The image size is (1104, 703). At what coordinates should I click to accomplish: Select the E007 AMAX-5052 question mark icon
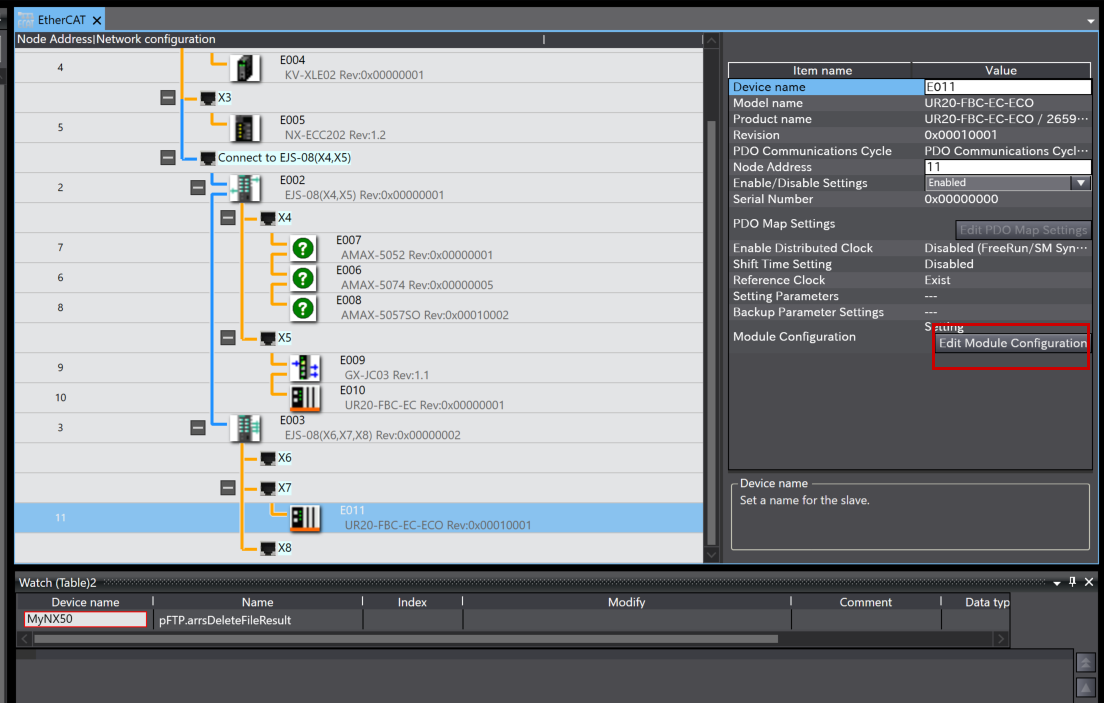coord(303,248)
